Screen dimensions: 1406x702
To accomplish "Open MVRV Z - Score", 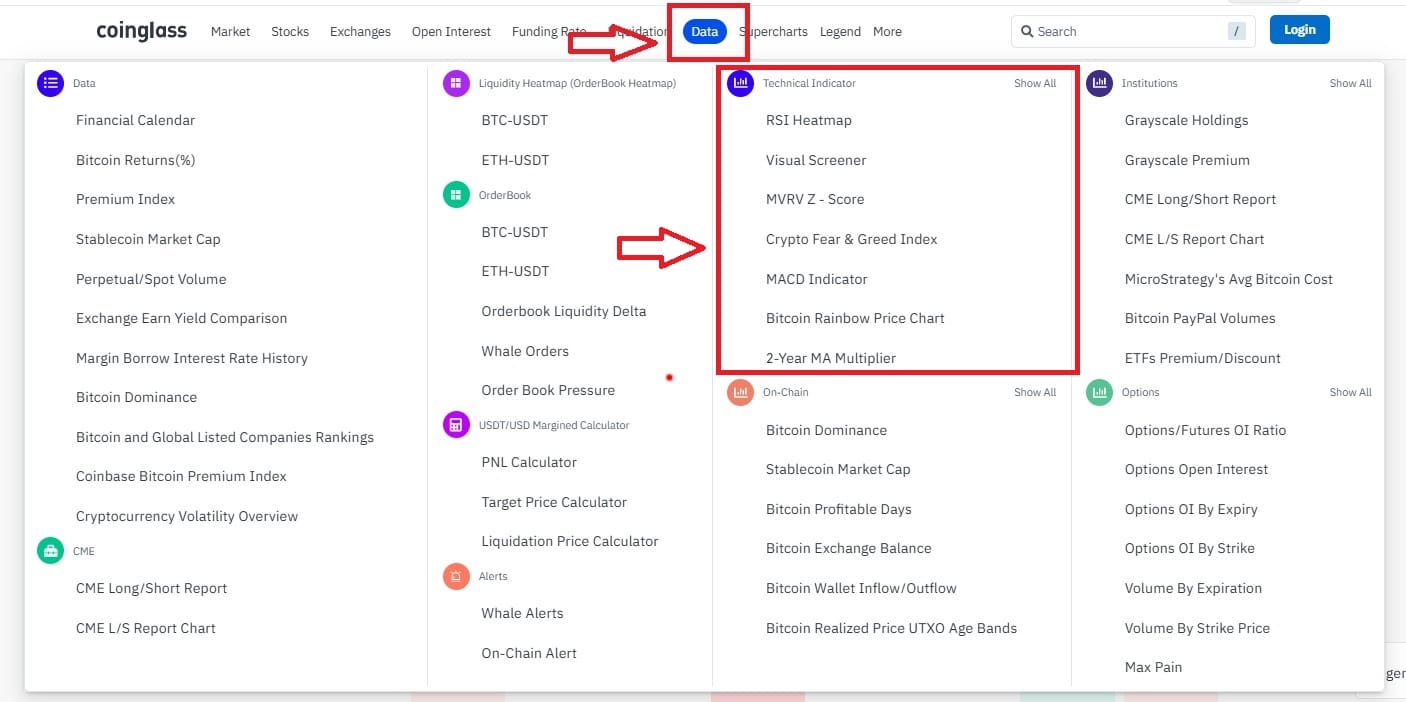I will click(x=815, y=199).
